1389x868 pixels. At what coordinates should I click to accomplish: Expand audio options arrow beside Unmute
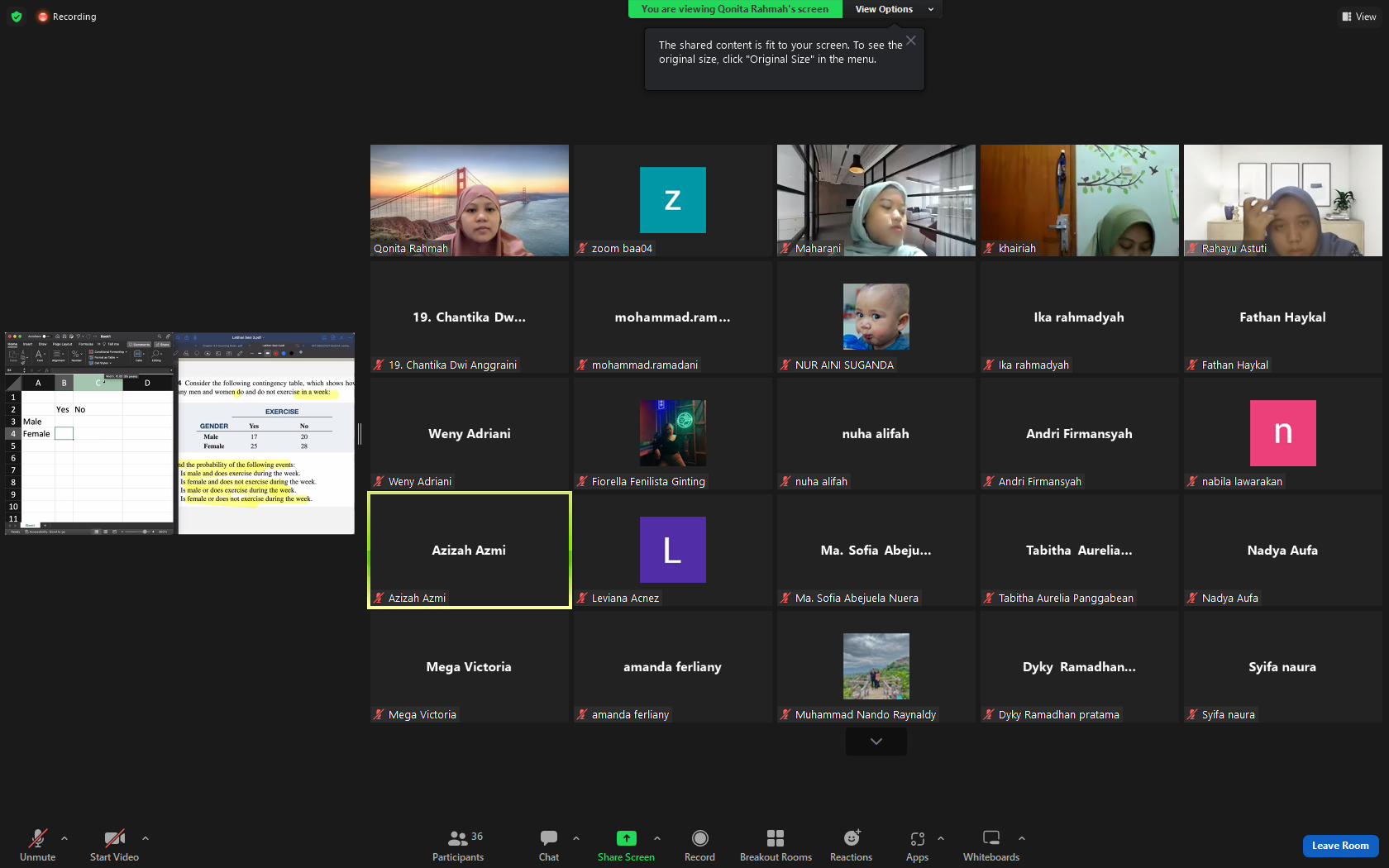click(64, 838)
